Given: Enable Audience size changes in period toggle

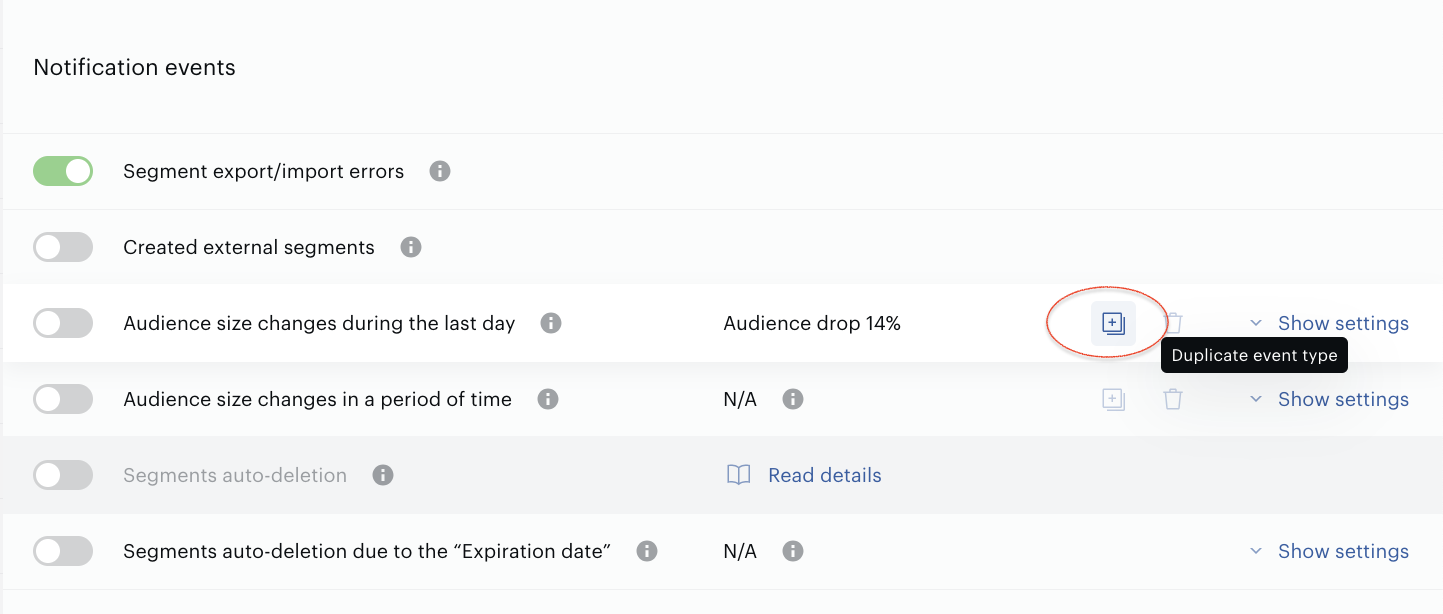Looking at the screenshot, I should coord(63,399).
